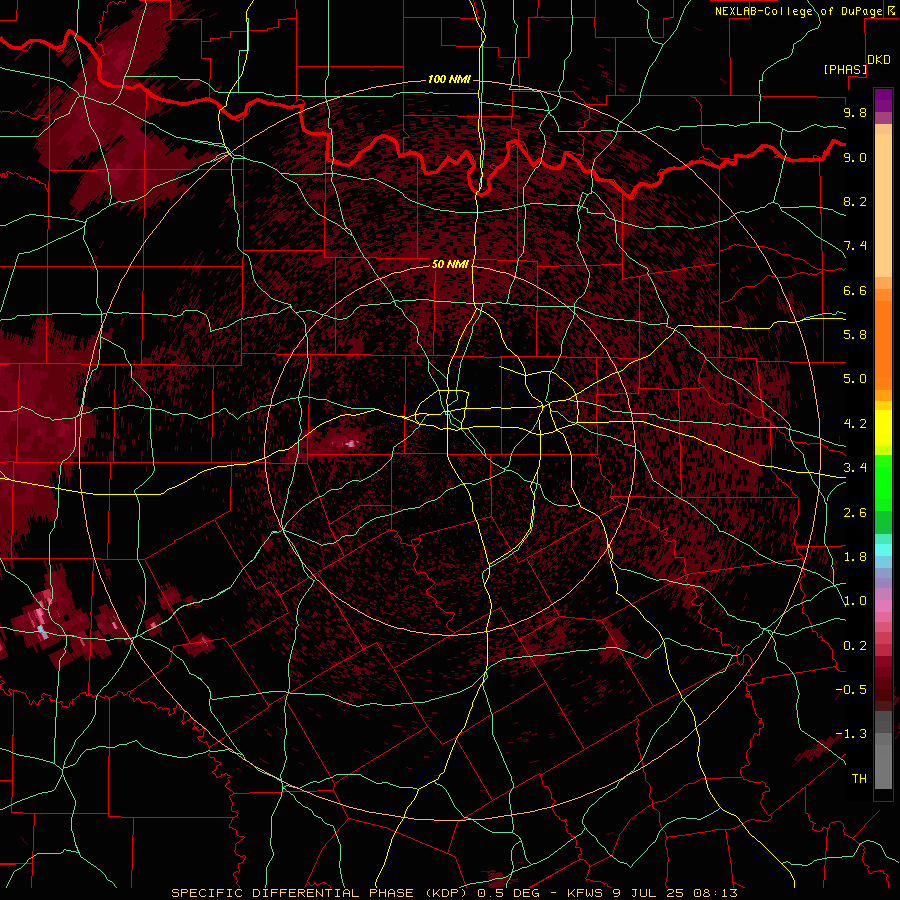Pick the peach band on color scale
Screen dimensions: 900x900
coord(883,207)
